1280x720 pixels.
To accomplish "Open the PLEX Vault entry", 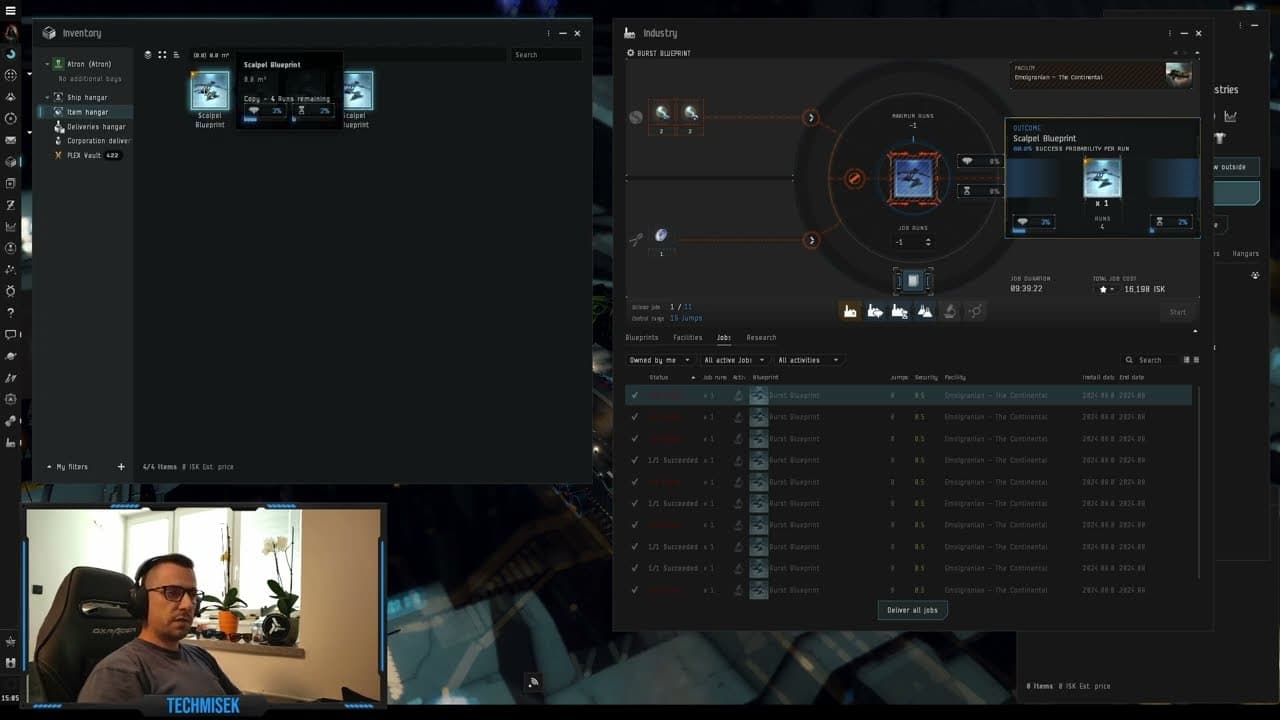I will [x=87, y=155].
